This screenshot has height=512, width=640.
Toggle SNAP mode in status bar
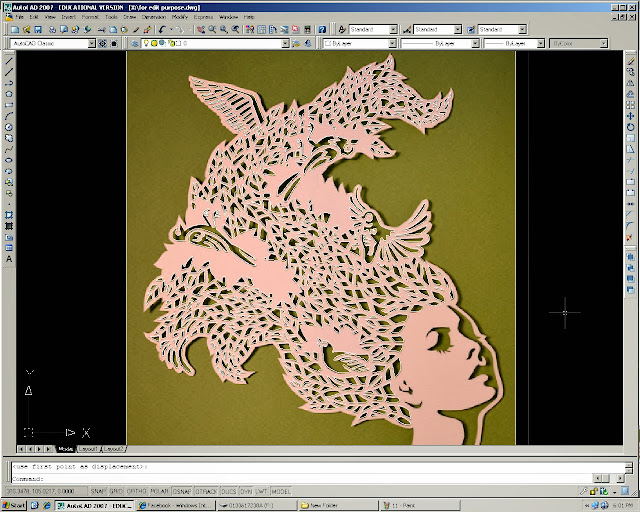pyautogui.click(x=98, y=491)
